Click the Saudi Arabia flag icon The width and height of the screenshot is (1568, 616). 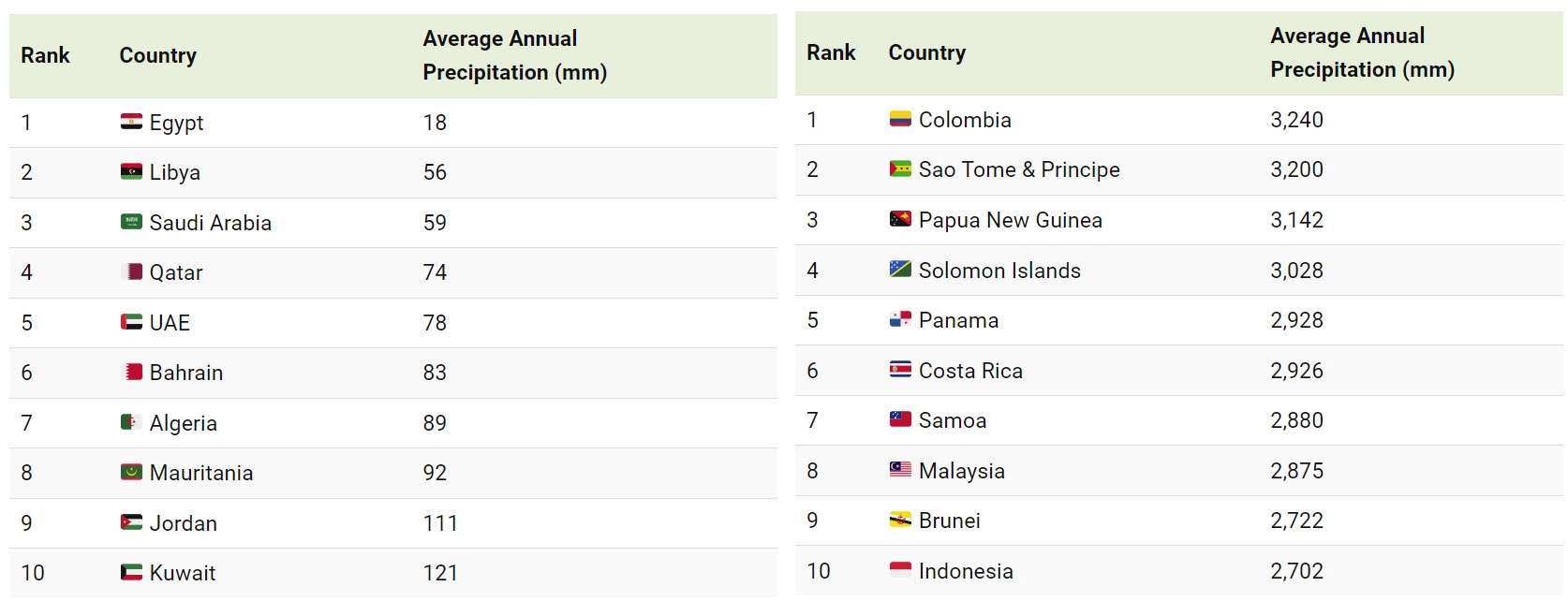pos(131,222)
